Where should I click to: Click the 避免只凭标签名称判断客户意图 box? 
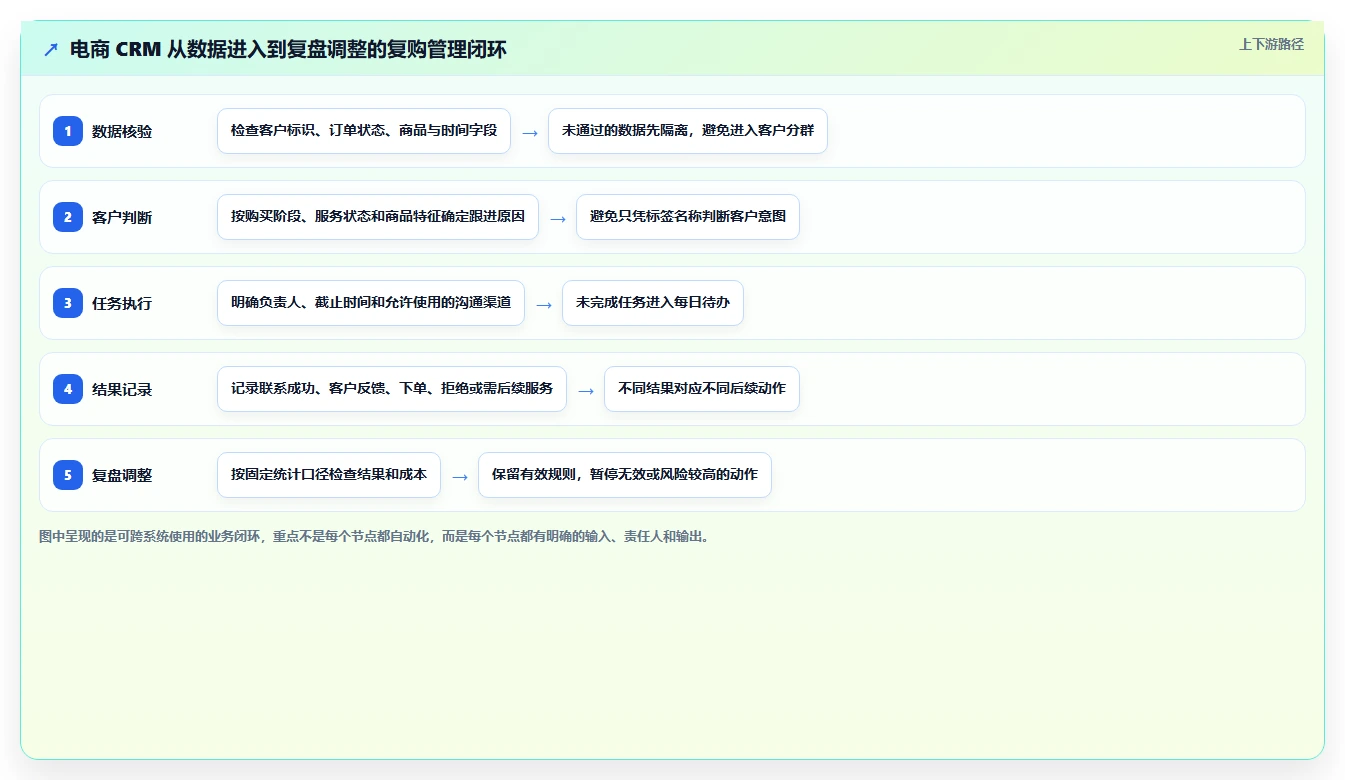point(688,217)
